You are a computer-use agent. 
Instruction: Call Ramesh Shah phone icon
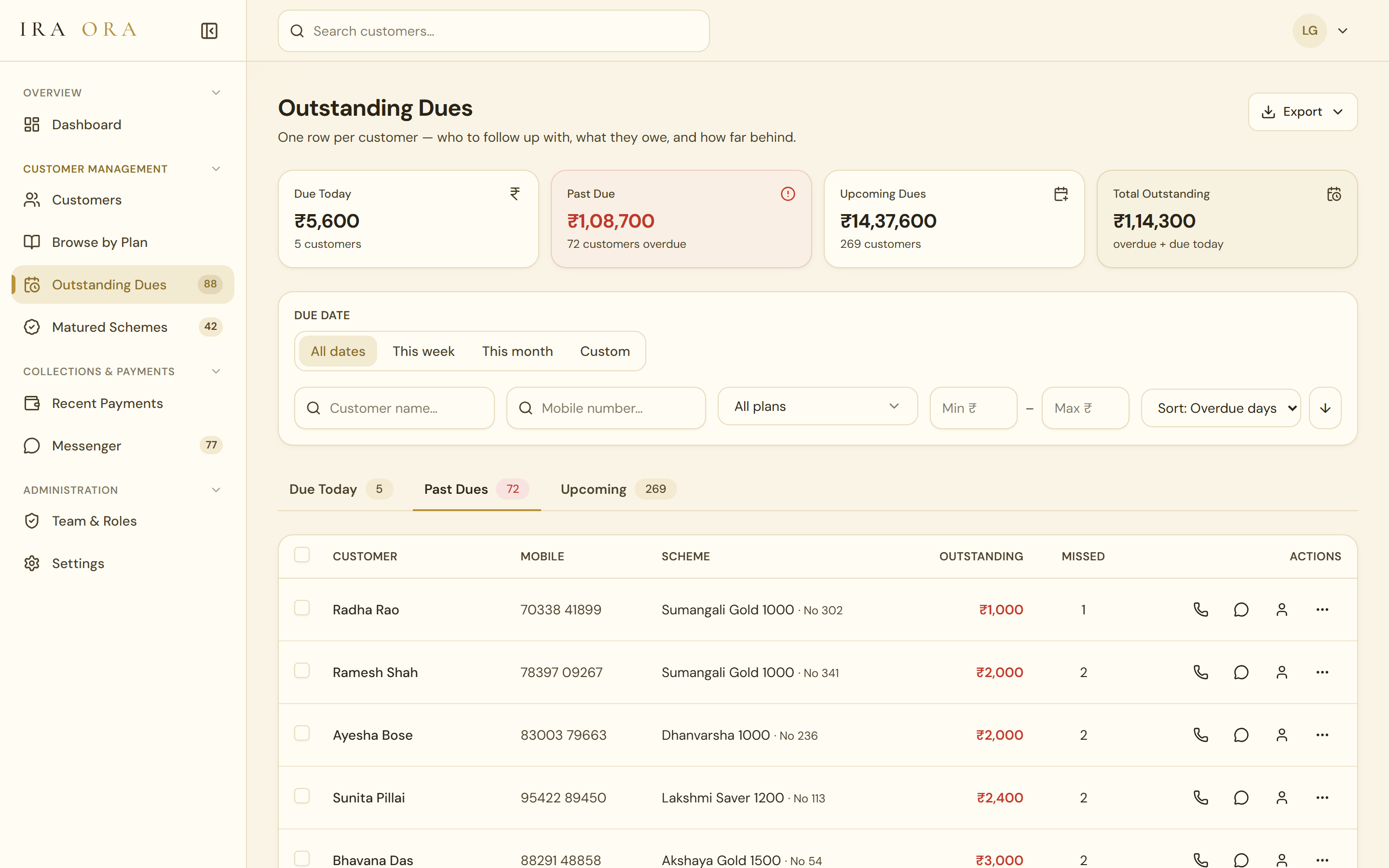(1201, 672)
